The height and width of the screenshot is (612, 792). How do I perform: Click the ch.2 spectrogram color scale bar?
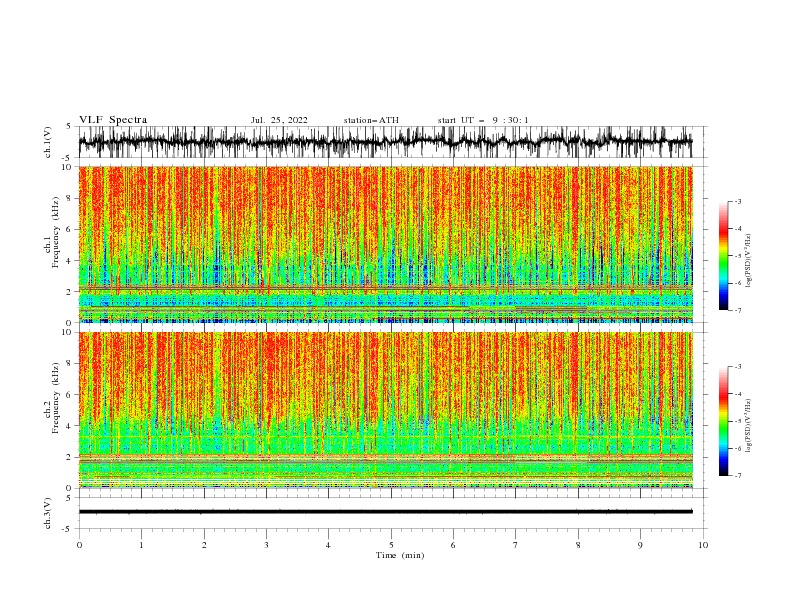pos(723,421)
